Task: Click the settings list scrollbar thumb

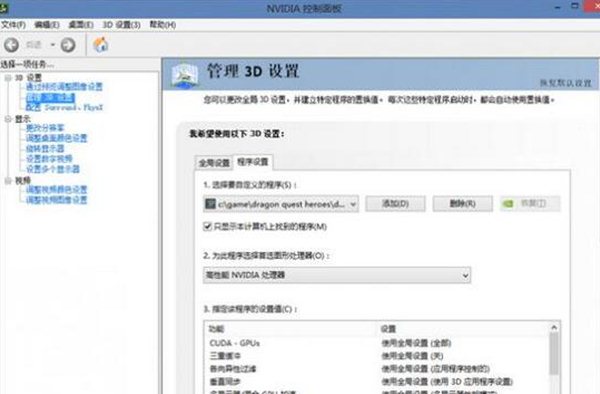Action: coord(554,354)
